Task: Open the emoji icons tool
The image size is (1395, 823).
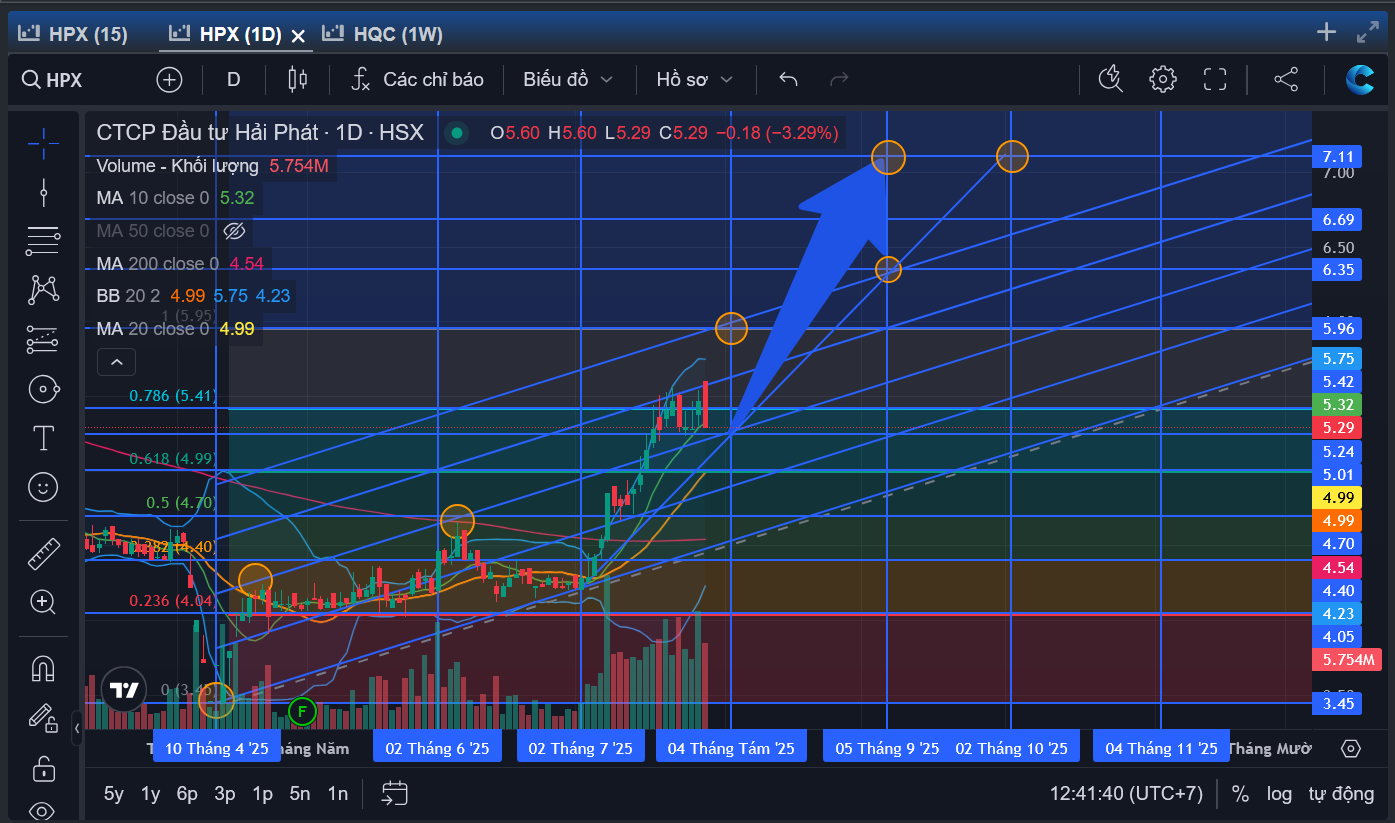Action: 43,488
